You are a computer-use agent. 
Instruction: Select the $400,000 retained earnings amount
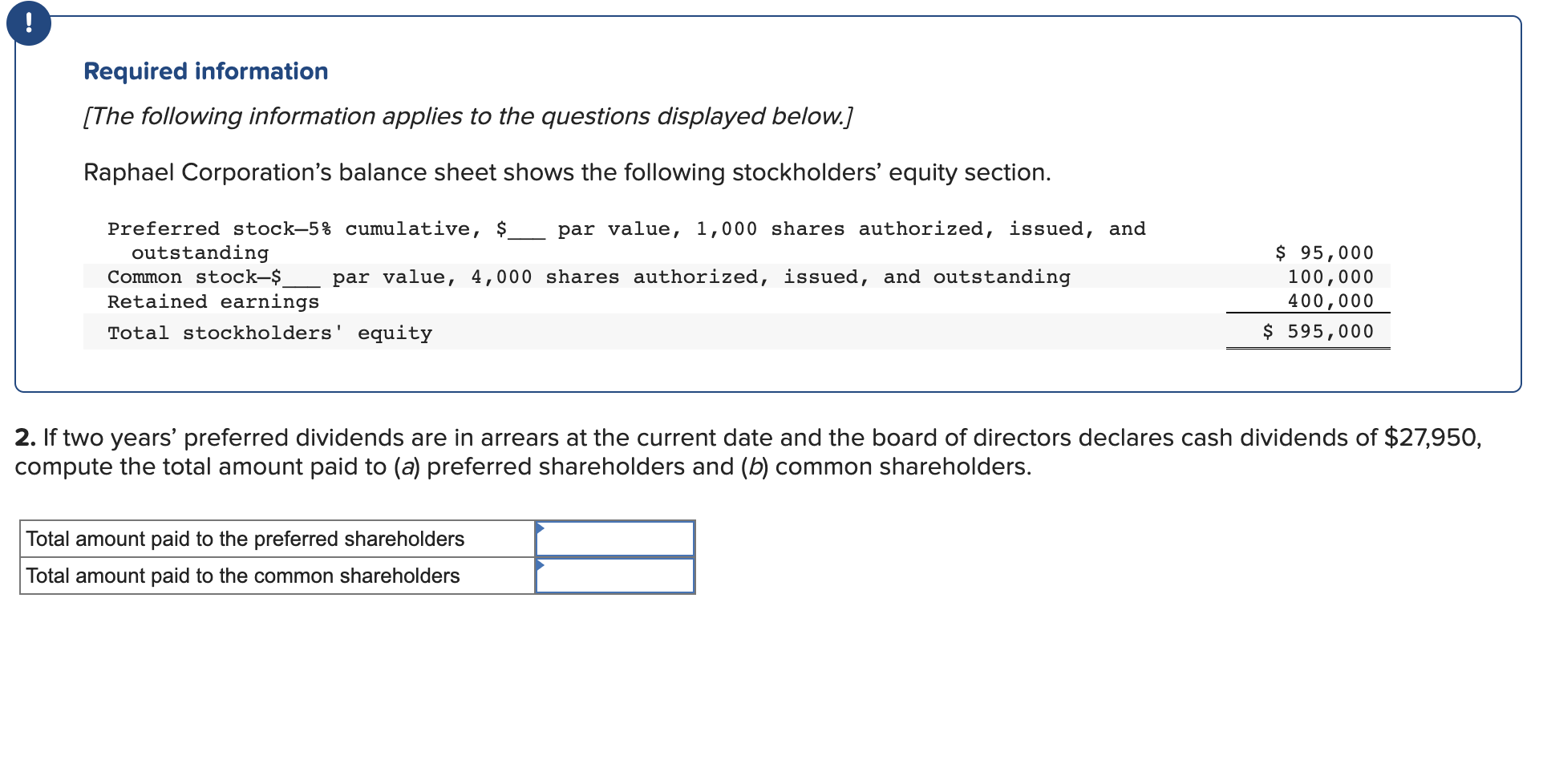coord(1330,301)
